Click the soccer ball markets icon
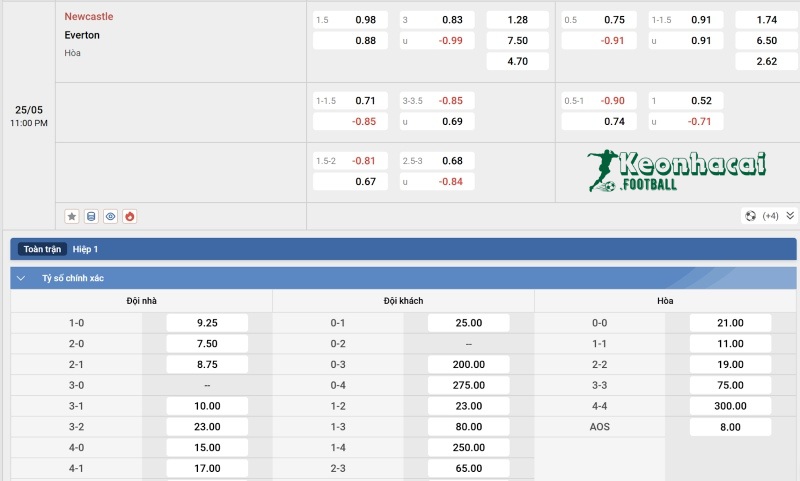This screenshot has height=481, width=800. [x=751, y=216]
